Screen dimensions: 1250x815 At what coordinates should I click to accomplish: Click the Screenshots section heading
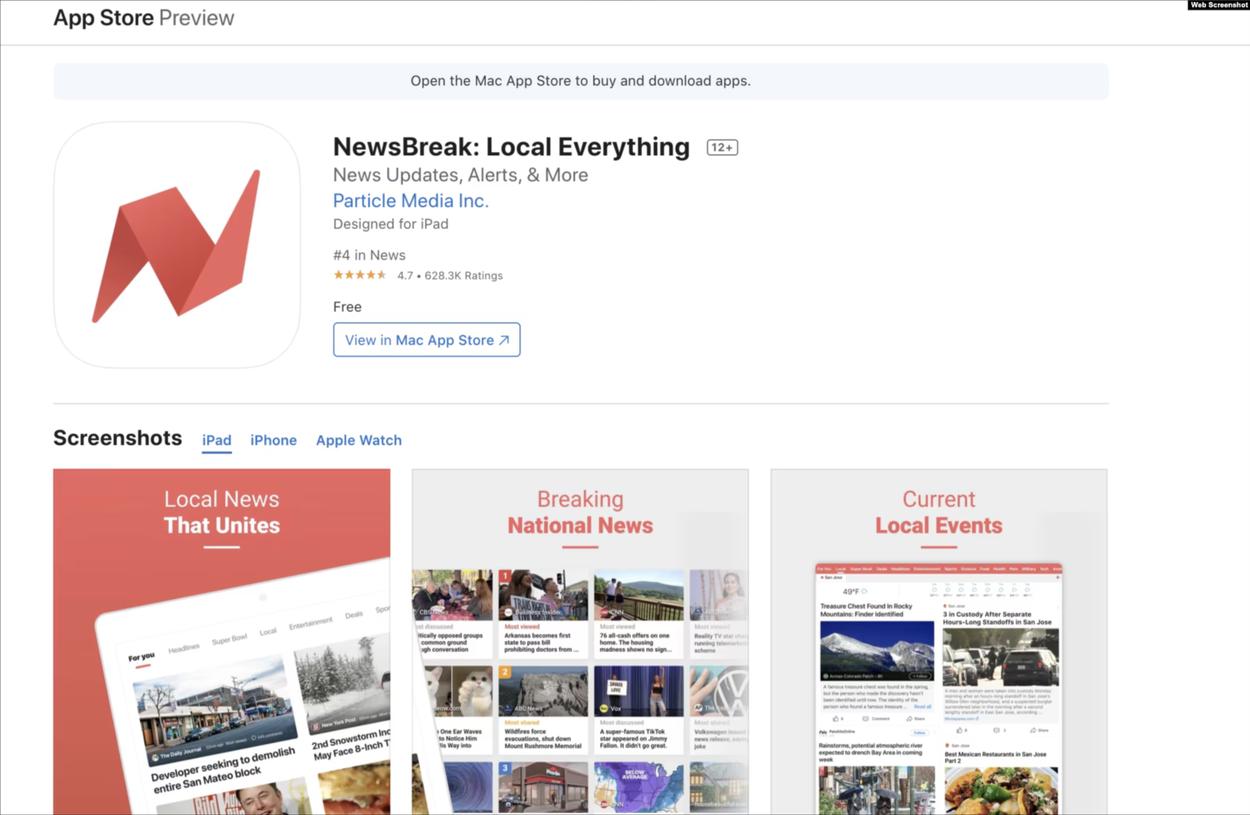tap(118, 438)
